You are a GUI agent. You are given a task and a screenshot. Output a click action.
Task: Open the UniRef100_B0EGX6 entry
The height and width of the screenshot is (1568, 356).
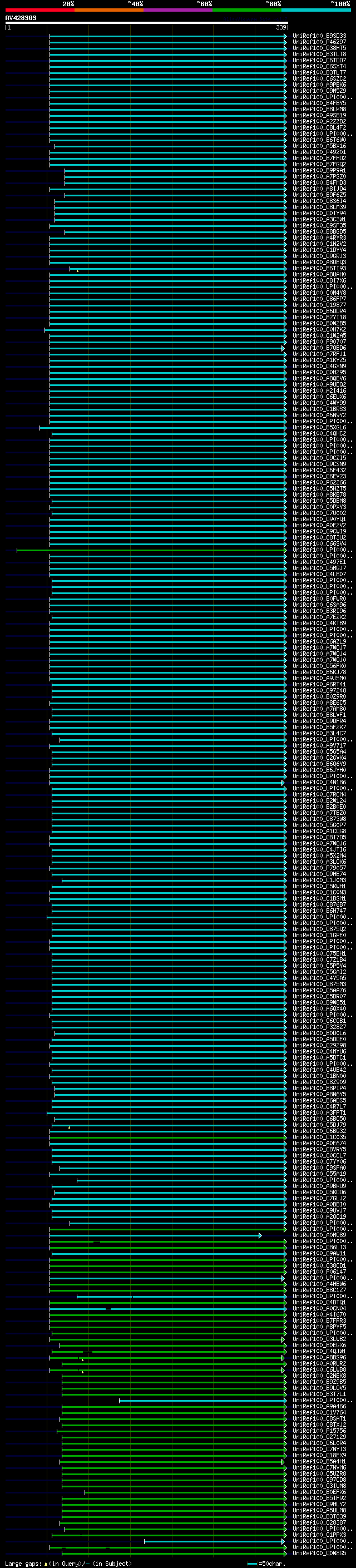pyautogui.click(x=319, y=1345)
